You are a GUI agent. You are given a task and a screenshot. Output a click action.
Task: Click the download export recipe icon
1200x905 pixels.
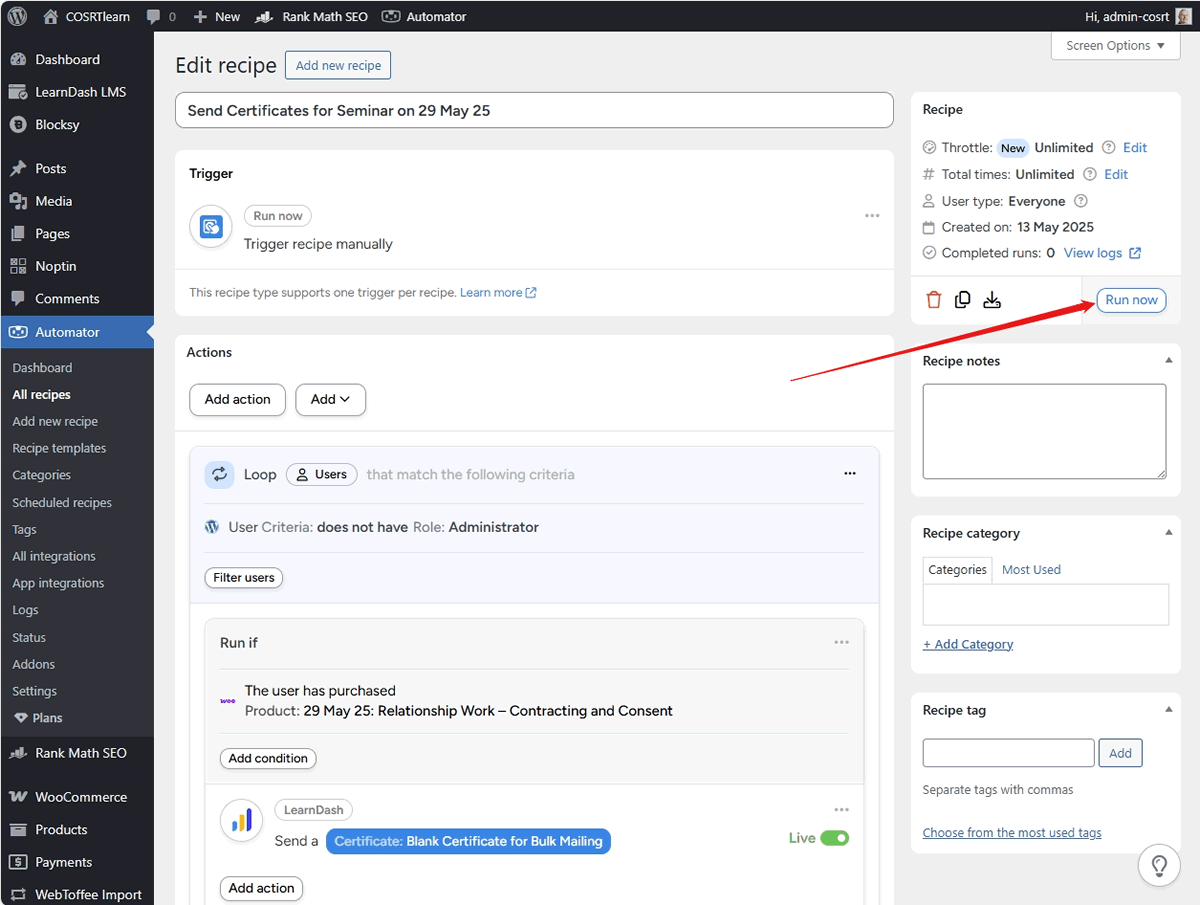coord(992,300)
